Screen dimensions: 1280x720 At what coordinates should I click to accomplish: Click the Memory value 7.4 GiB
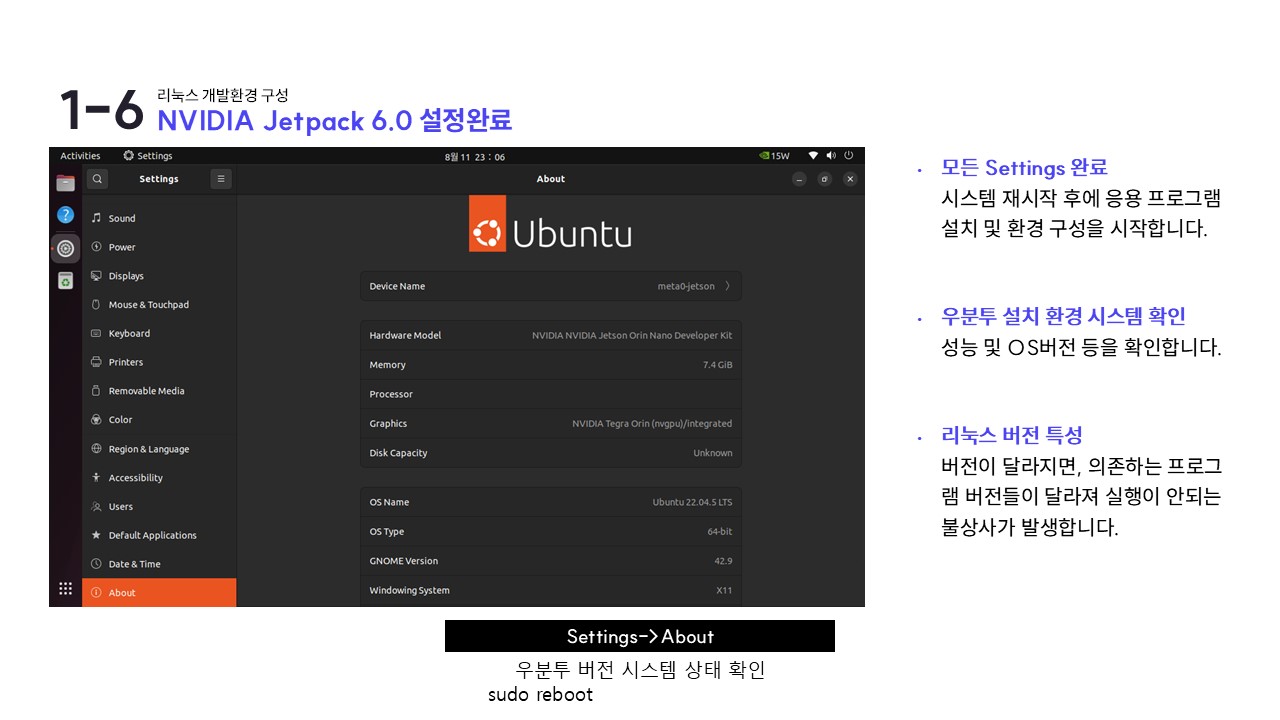click(718, 365)
